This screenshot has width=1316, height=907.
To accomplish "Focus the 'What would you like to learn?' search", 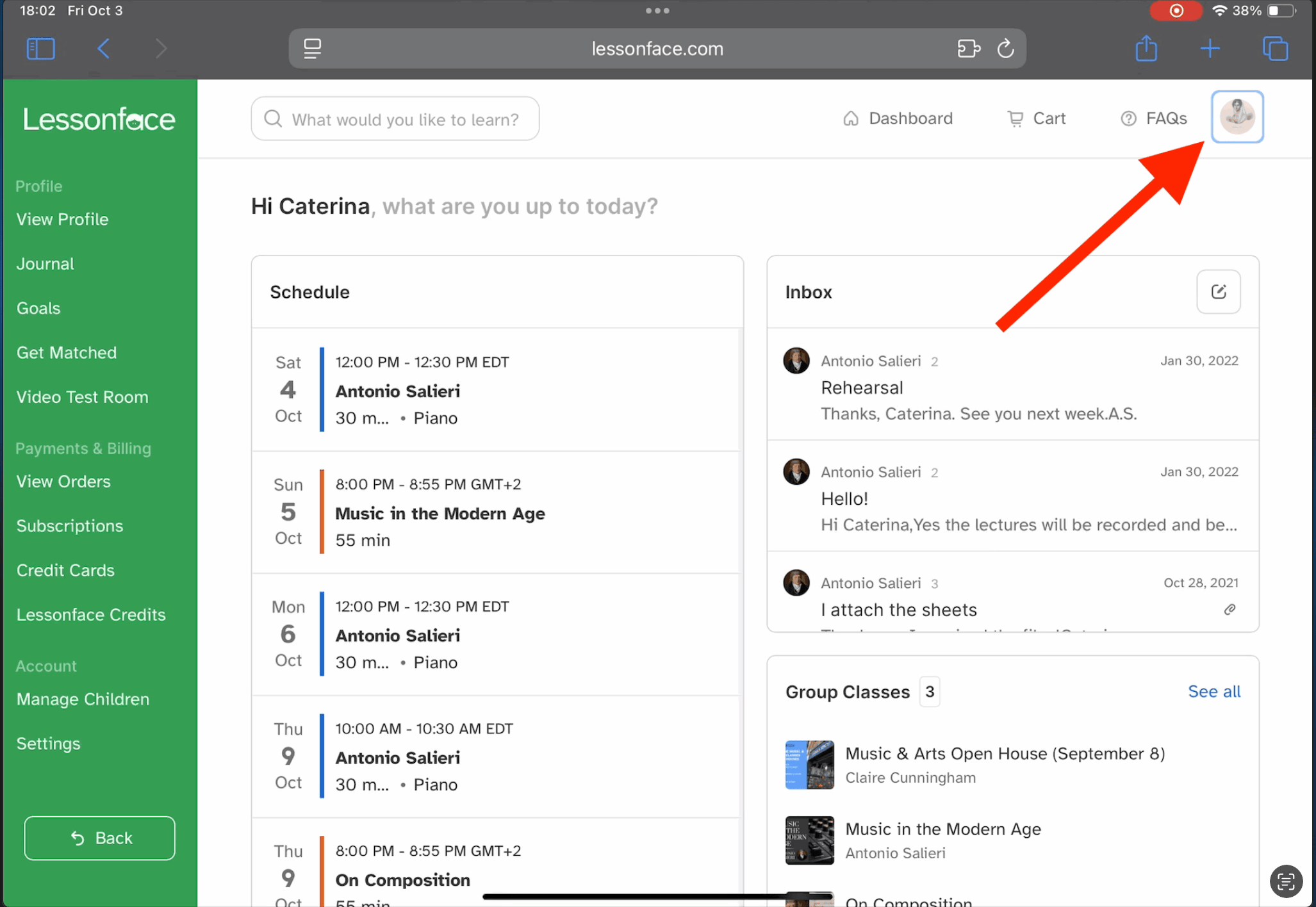I will tap(395, 119).
